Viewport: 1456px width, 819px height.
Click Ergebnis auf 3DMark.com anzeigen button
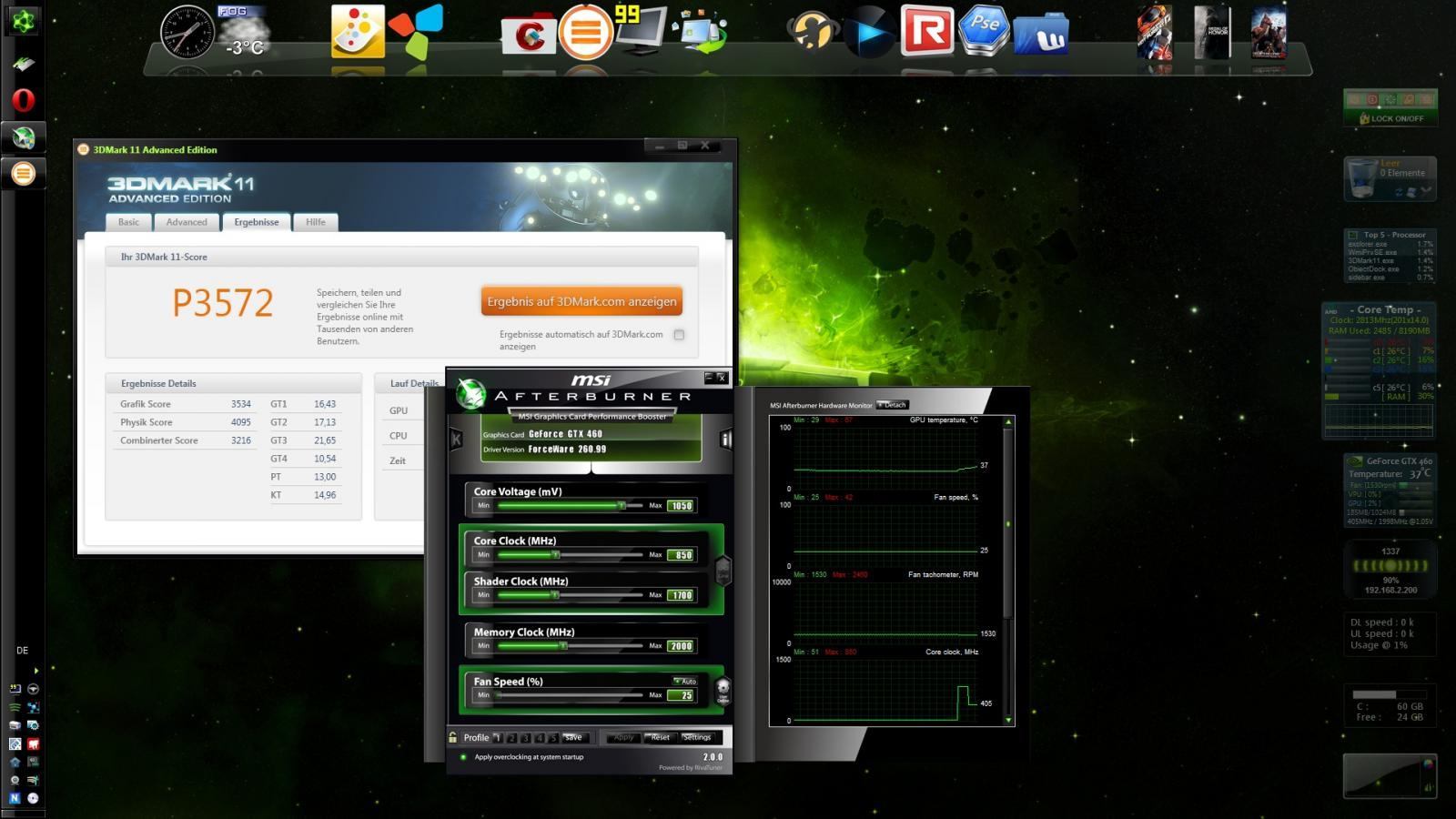click(581, 301)
